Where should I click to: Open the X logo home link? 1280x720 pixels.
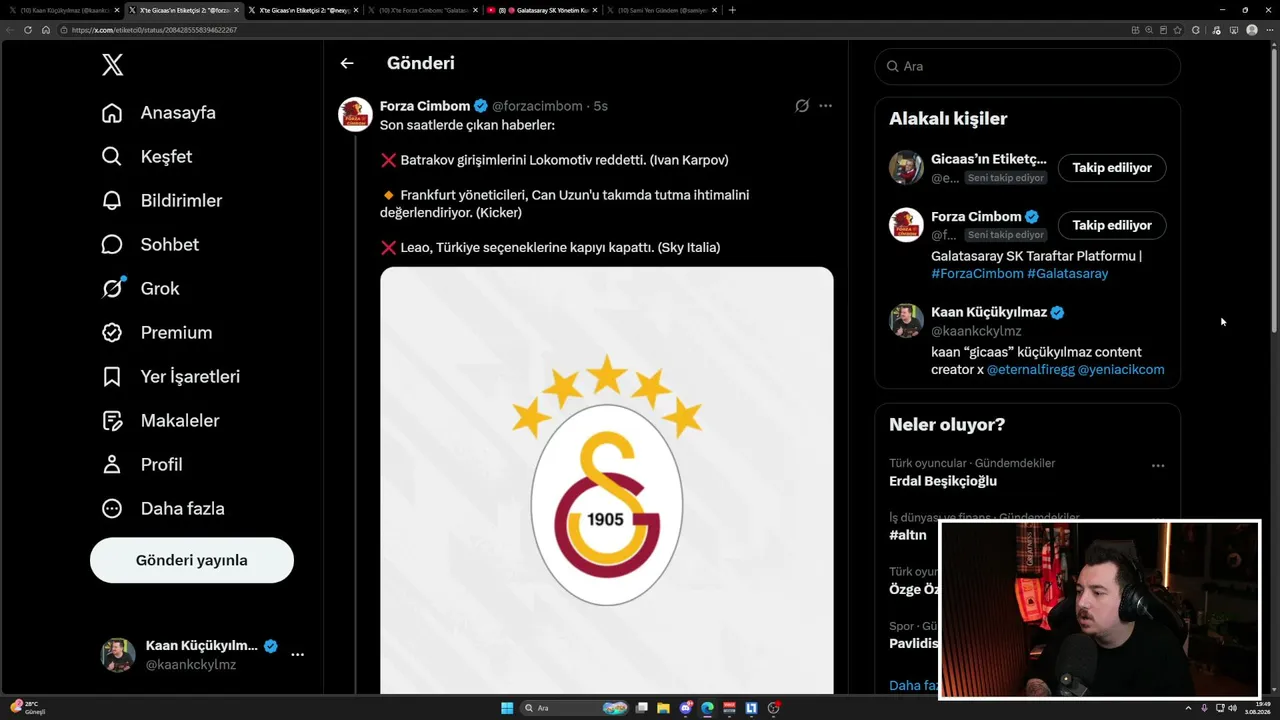pos(112,66)
